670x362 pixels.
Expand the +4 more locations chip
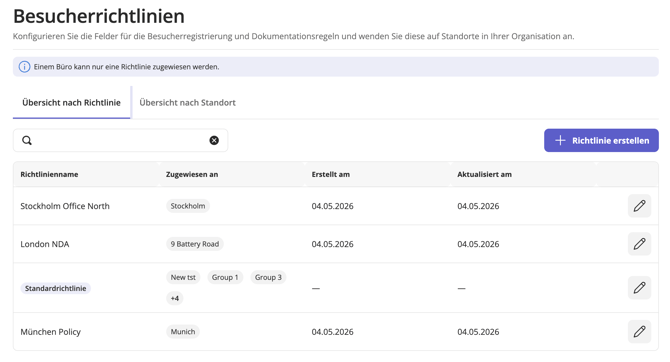coord(175,298)
